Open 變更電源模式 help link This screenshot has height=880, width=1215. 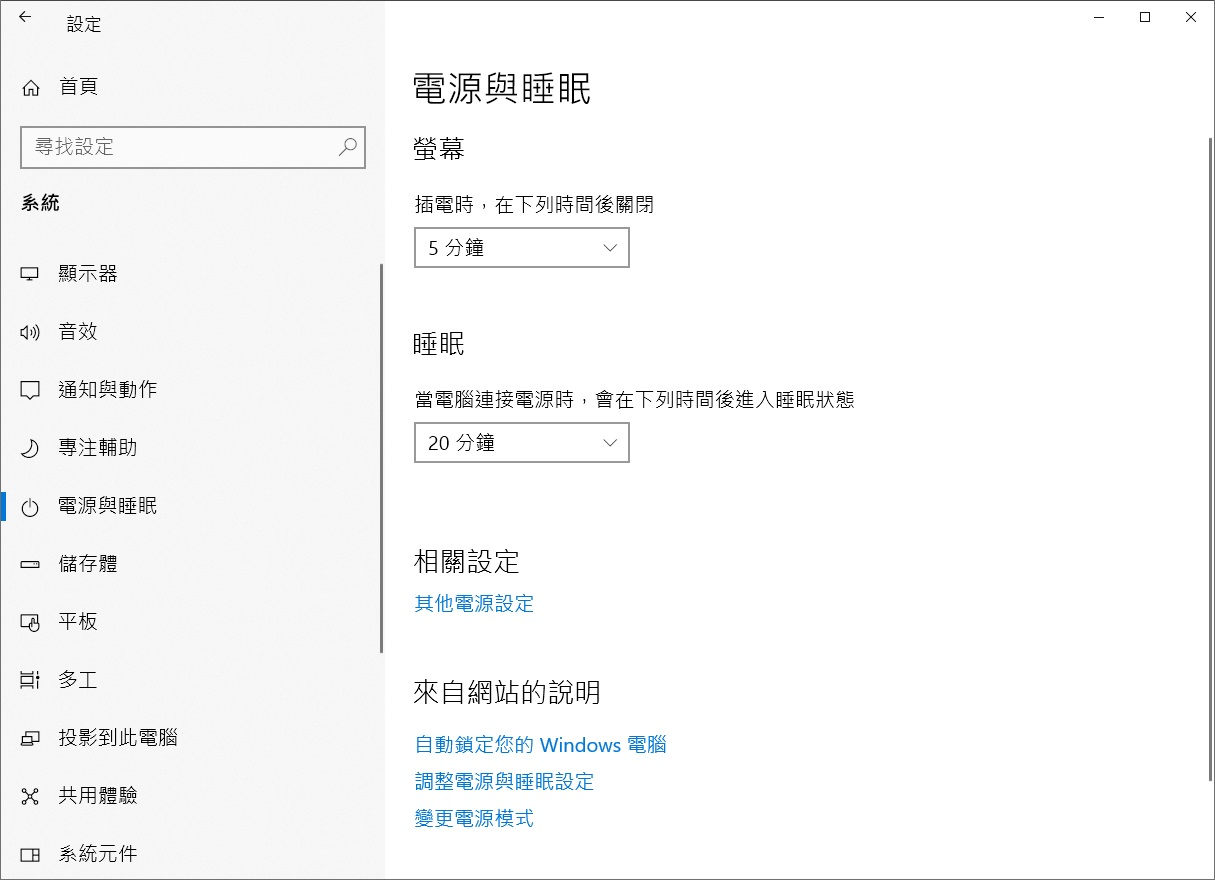click(474, 819)
